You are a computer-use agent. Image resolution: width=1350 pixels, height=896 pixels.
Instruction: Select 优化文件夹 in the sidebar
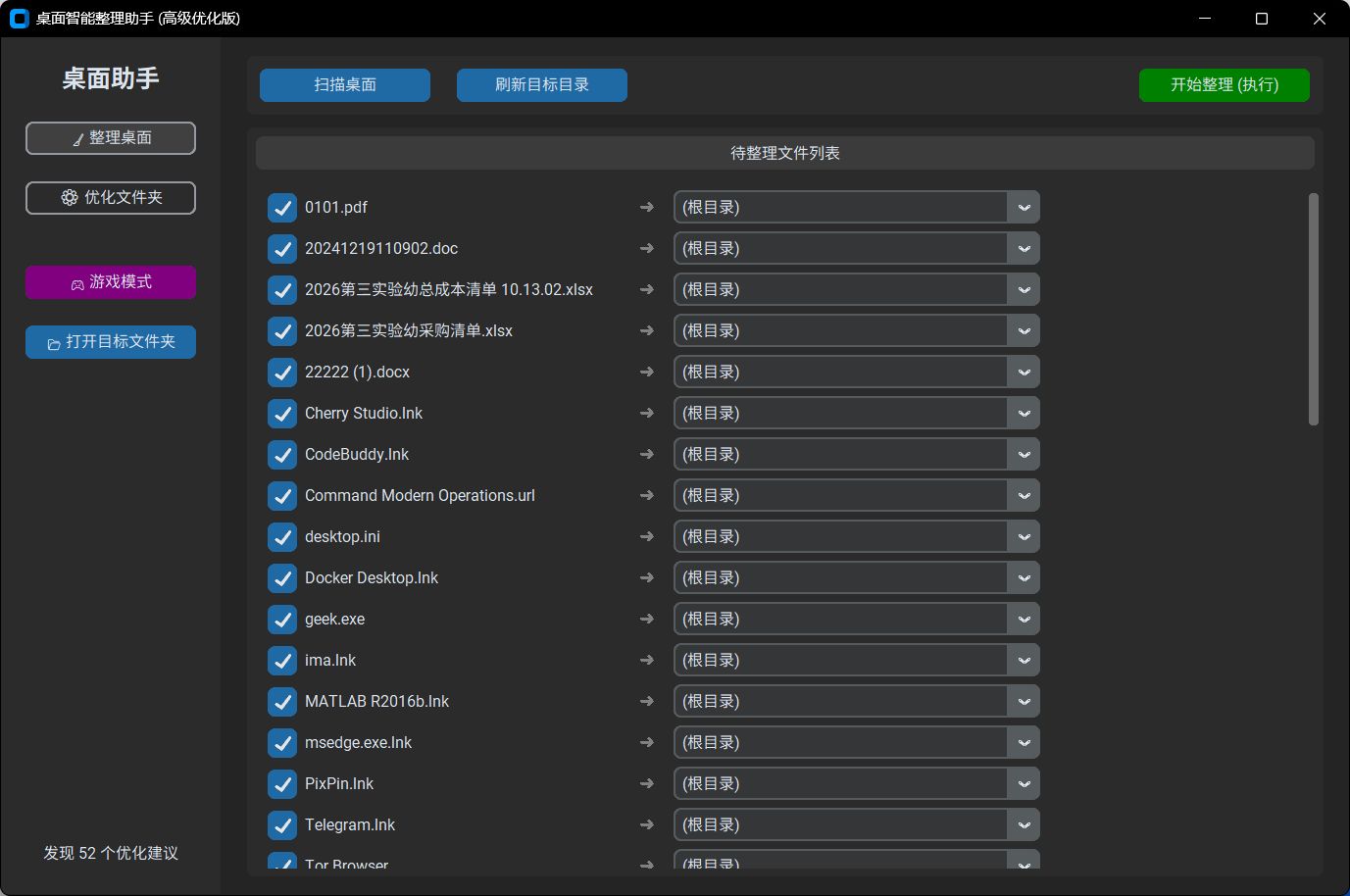(110, 197)
